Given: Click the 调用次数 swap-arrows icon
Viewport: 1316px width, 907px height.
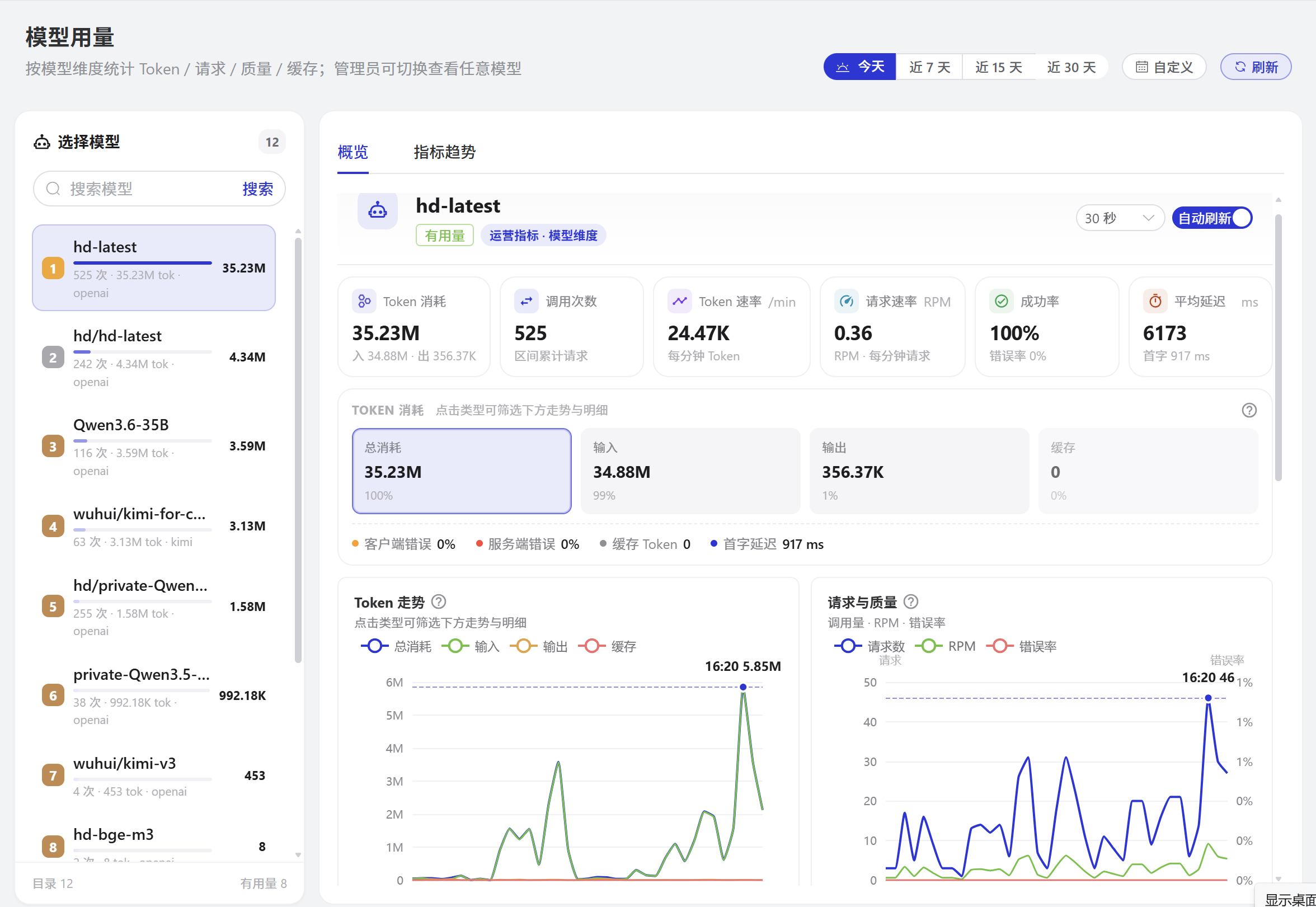Looking at the screenshot, I should coord(526,301).
